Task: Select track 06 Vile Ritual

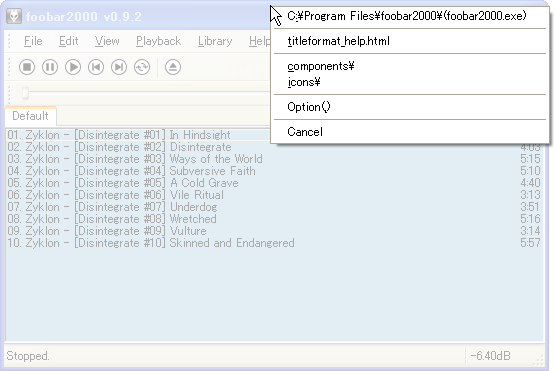Action: tap(274, 195)
